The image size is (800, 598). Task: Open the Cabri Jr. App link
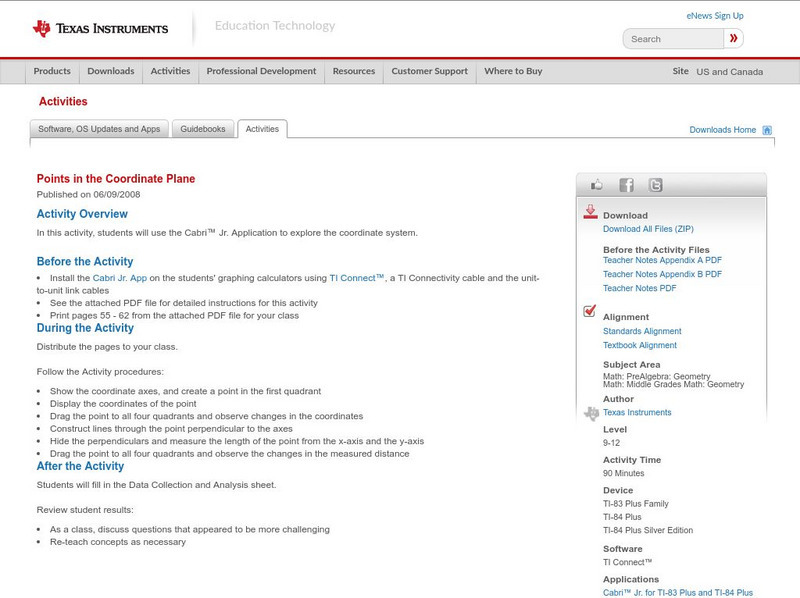click(119, 278)
